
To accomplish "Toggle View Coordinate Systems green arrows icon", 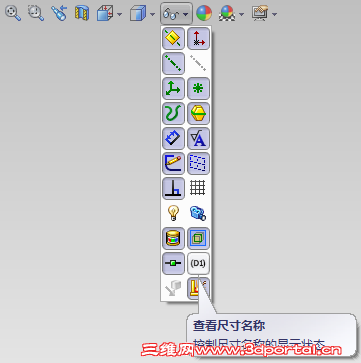I will tap(173, 88).
